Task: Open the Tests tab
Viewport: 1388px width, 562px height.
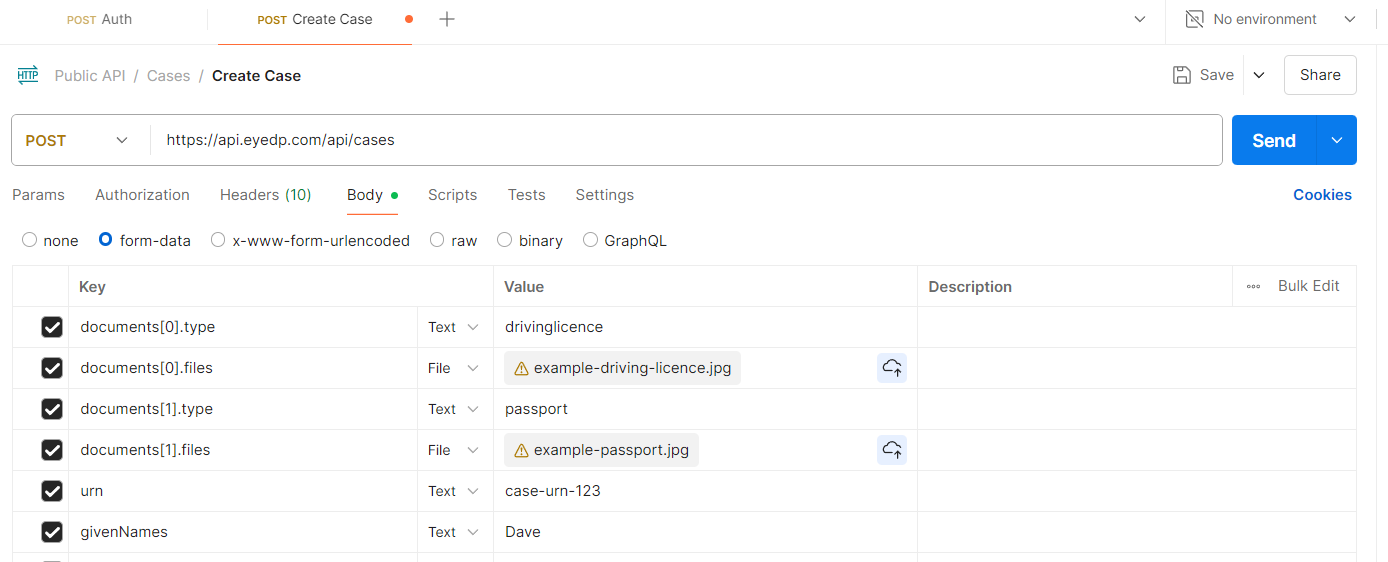Action: tap(526, 195)
